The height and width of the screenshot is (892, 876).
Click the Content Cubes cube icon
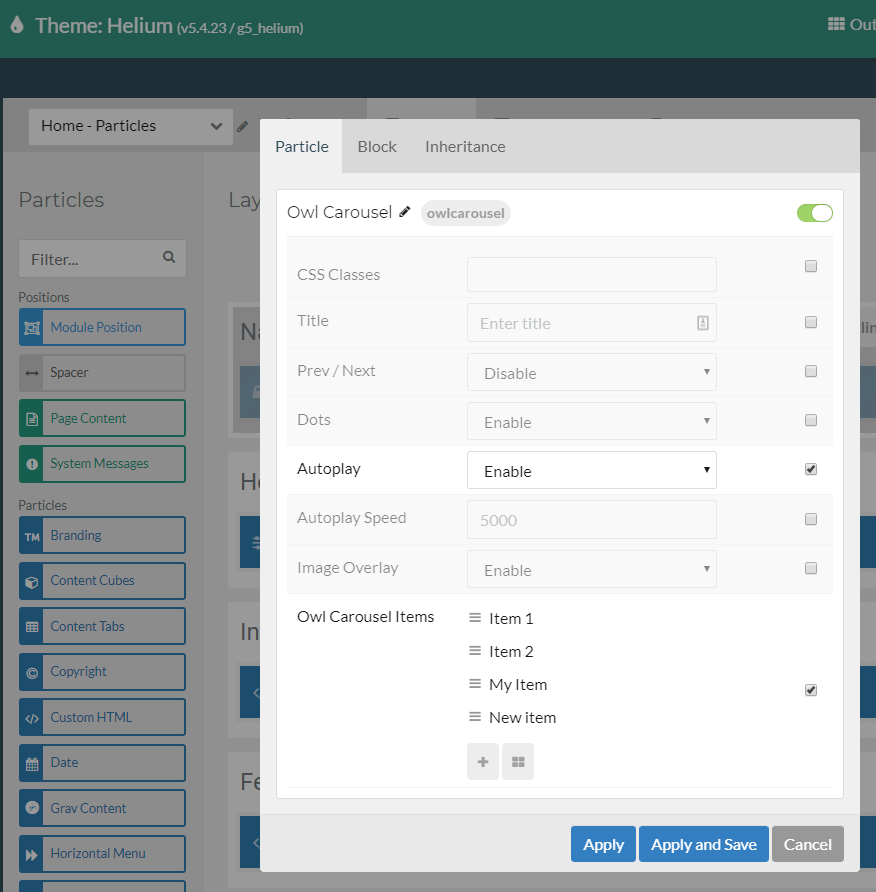(32, 581)
